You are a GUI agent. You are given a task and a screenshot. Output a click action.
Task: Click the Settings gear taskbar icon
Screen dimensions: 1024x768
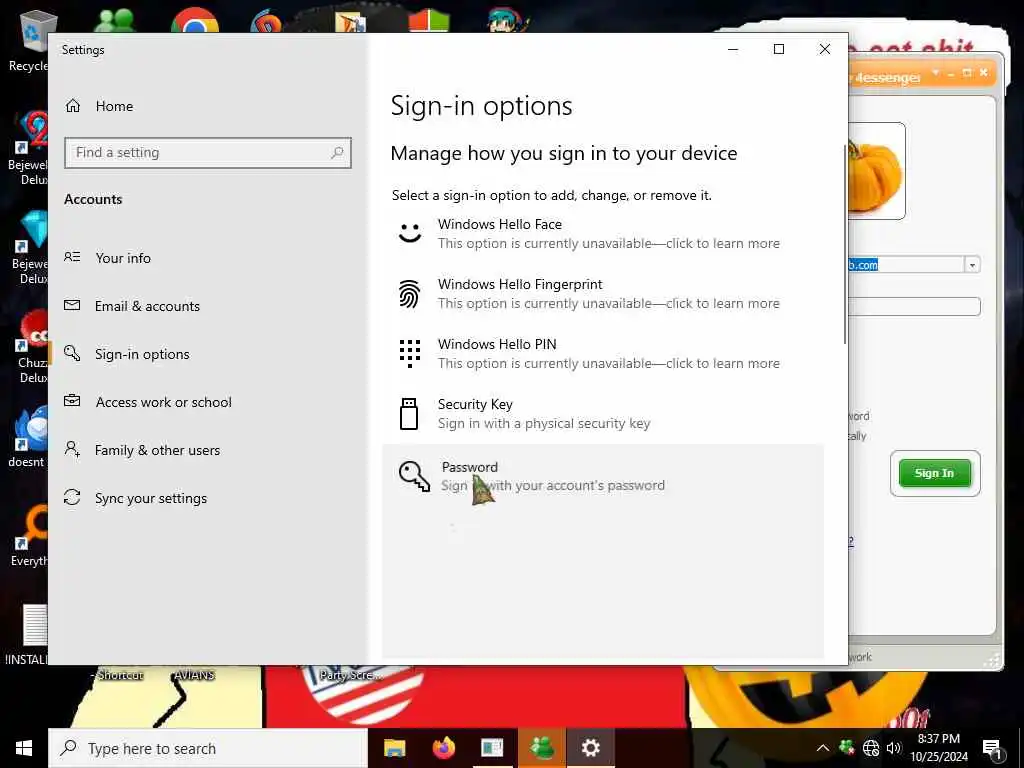click(591, 748)
